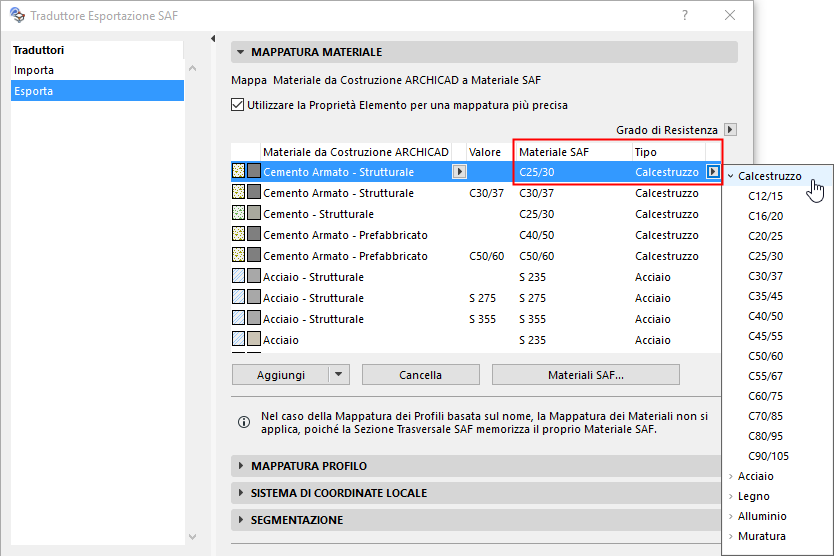Open ARCHICAD material arrow in selected row
834x556 pixels.
[459, 172]
